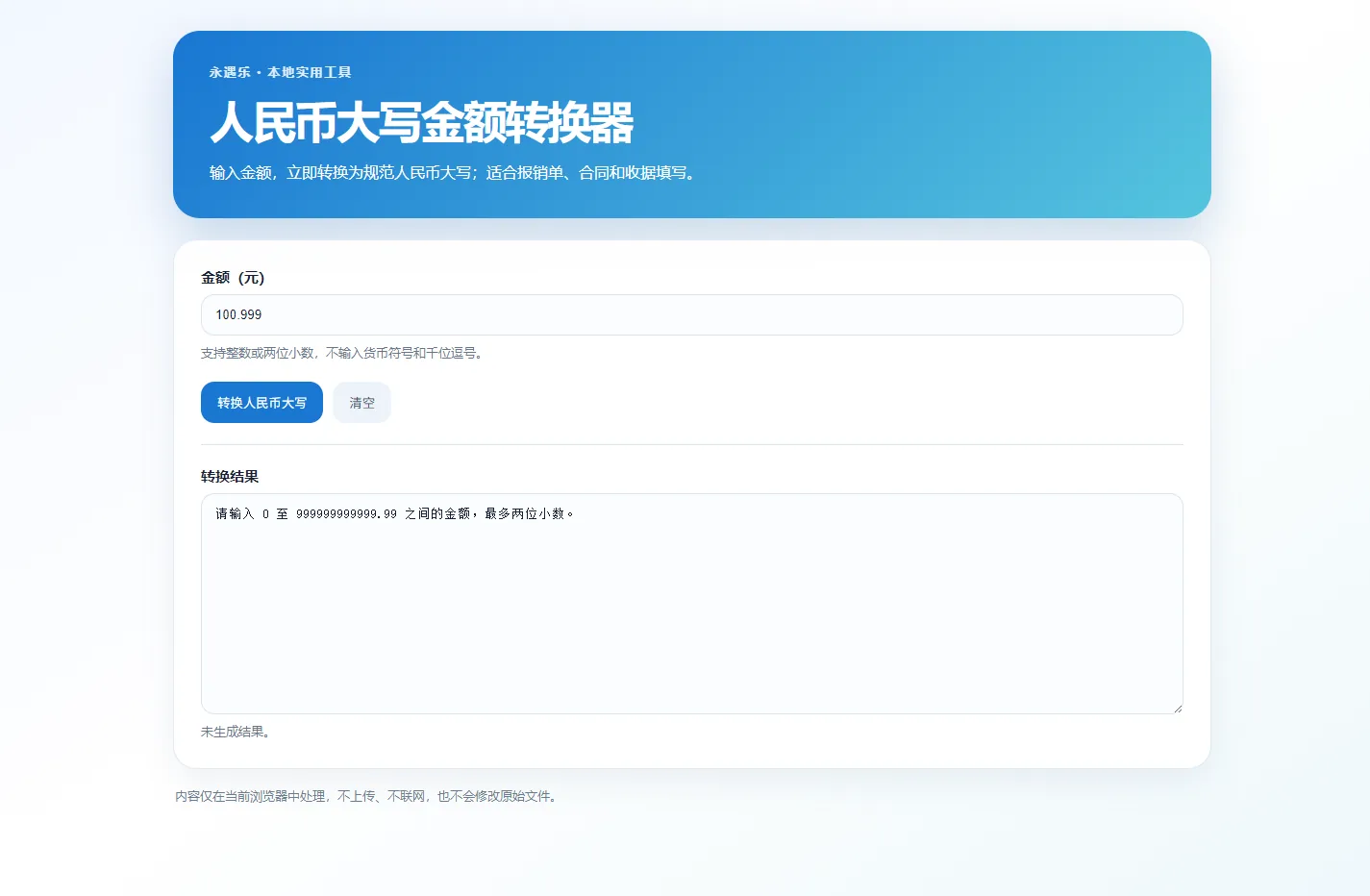
Task: Click the 转换人民币大写 button
Action: [262, 403]
